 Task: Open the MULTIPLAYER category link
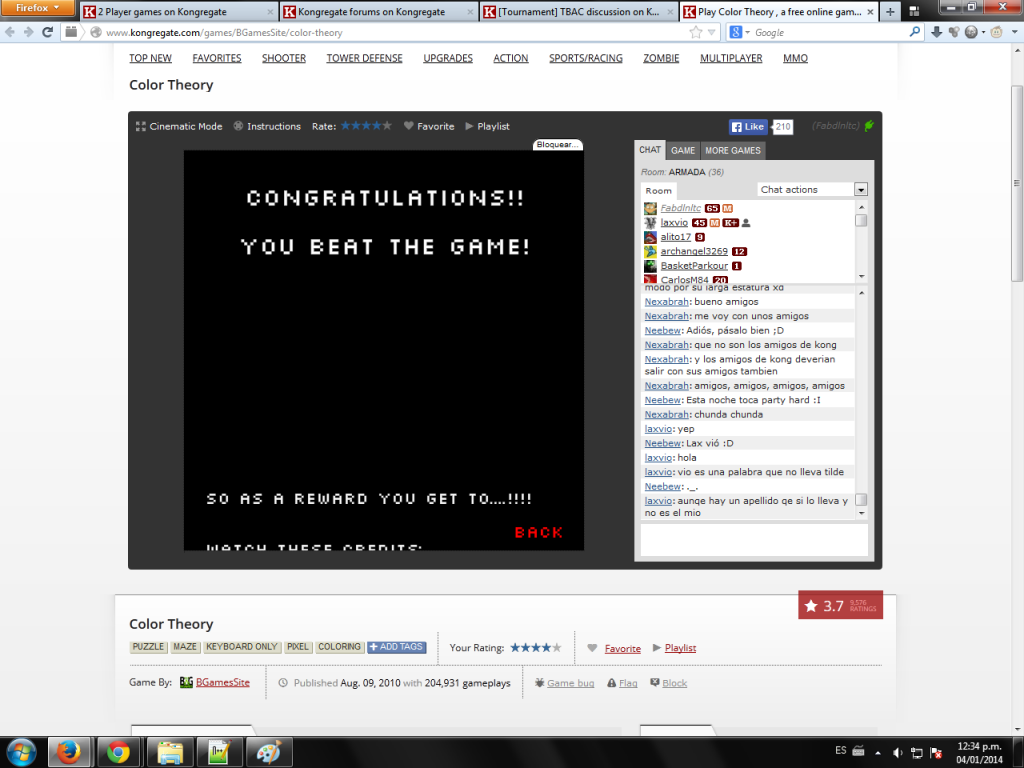[731, 58]
